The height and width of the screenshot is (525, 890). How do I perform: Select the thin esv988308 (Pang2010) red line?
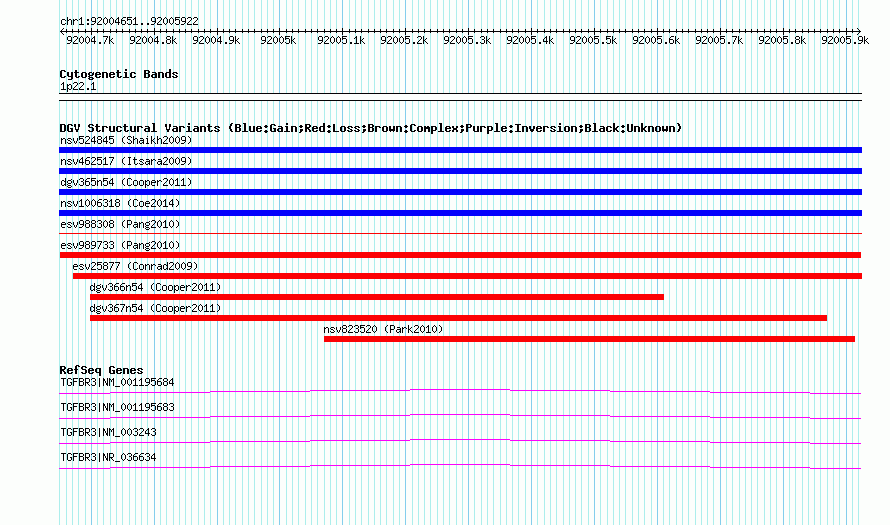pos(460,233)
